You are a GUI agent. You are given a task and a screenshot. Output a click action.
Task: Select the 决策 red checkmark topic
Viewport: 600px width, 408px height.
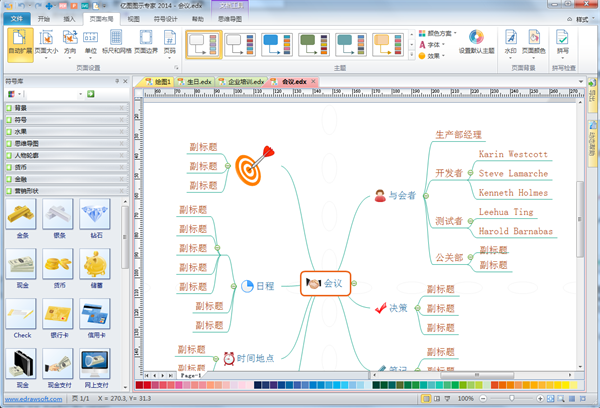pos(391,308)
